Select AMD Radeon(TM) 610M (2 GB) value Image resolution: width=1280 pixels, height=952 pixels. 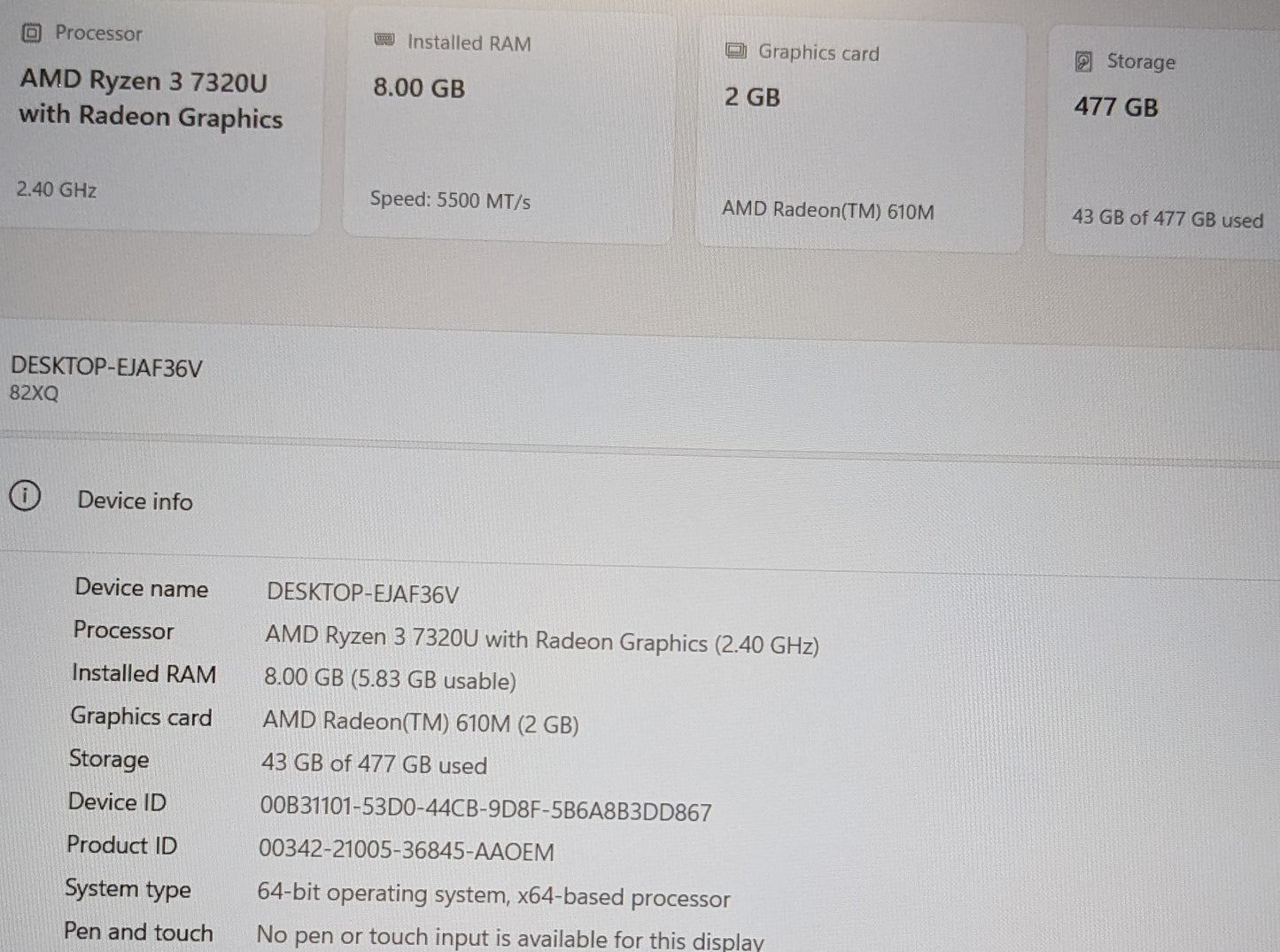click(x=421, y=723)
